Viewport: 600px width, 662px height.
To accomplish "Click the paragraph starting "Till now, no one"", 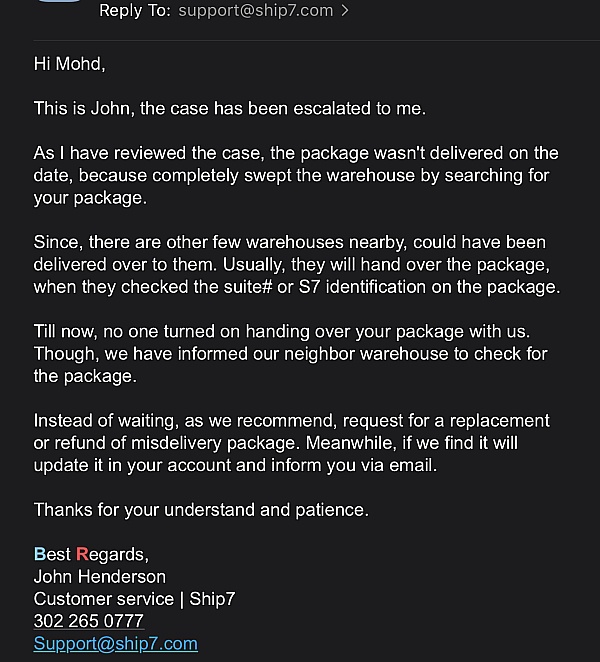I will pos(290,353).
